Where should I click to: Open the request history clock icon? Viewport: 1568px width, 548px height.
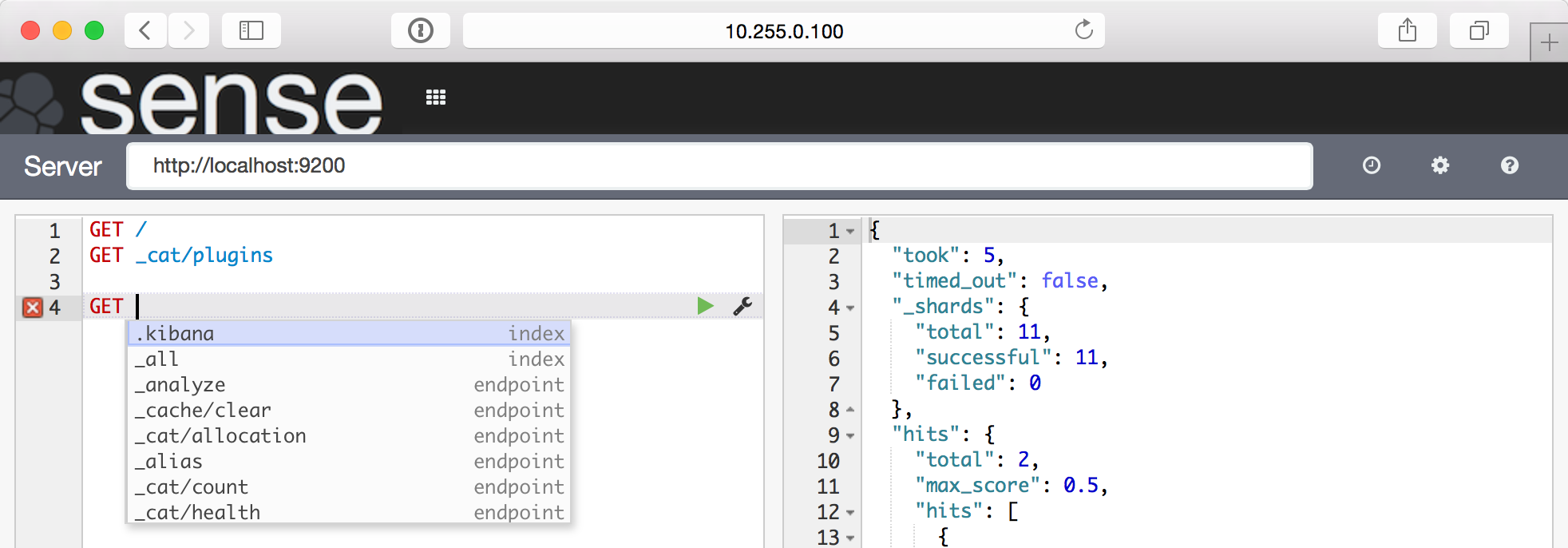click(1371, 165)
